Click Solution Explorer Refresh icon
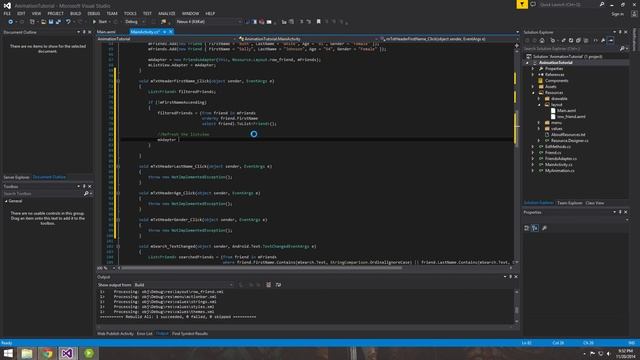 click(571, 40)
